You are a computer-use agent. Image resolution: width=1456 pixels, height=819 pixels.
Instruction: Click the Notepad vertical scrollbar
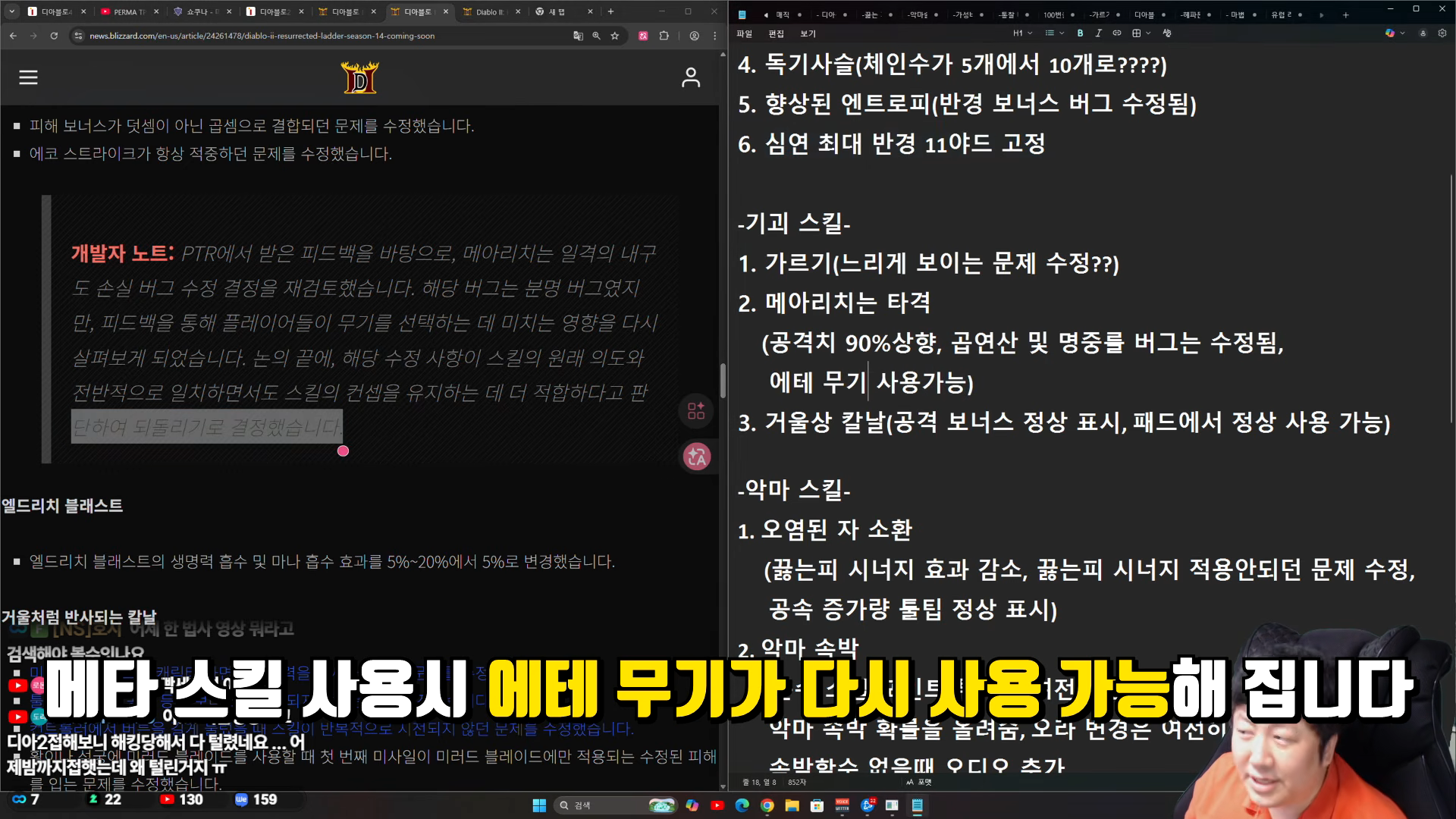point(1451,300)
